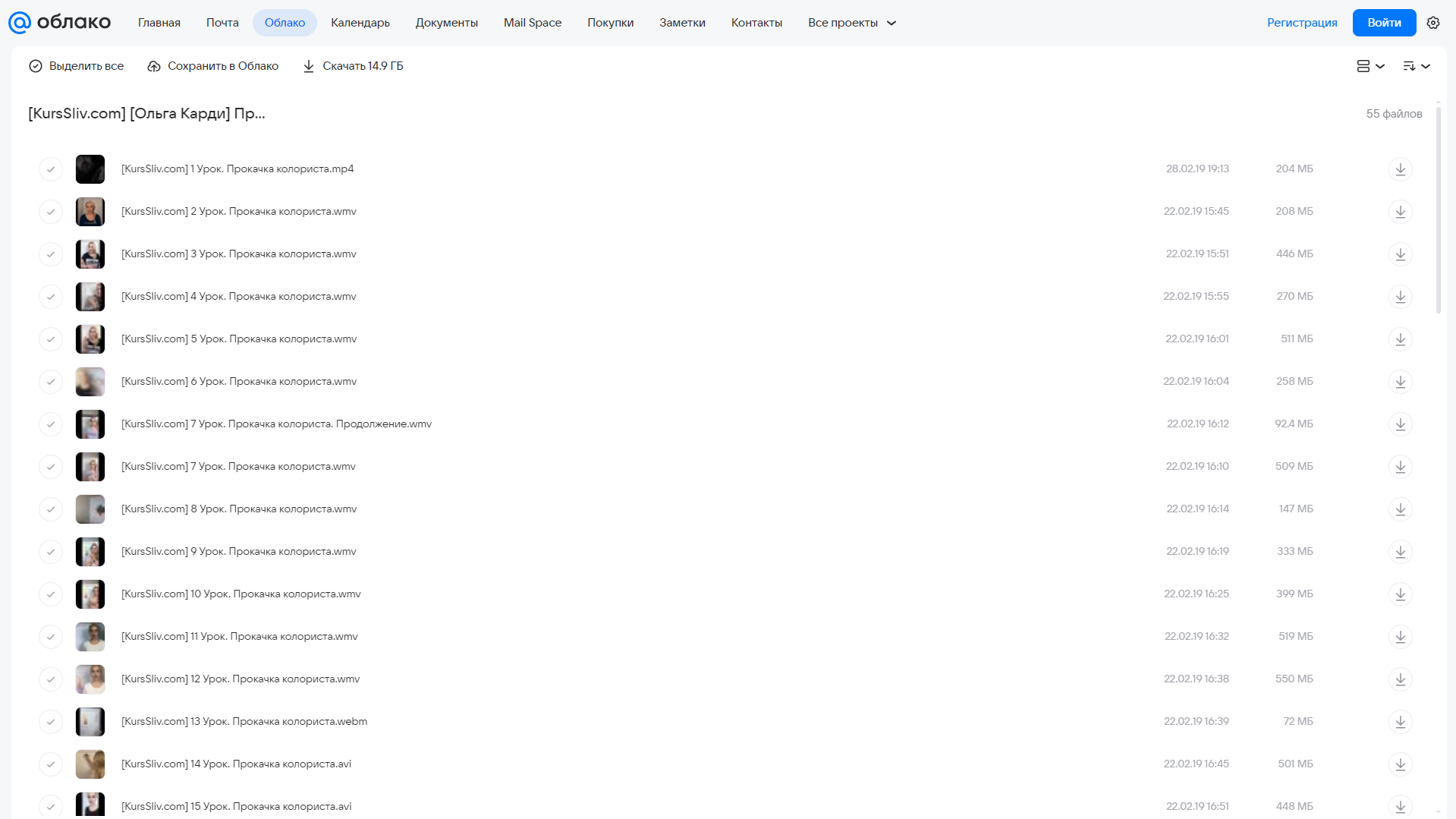The height and width of the screenshot is (819, 1456).
Task: Open the sort order dropdown
Action: 1416,66
